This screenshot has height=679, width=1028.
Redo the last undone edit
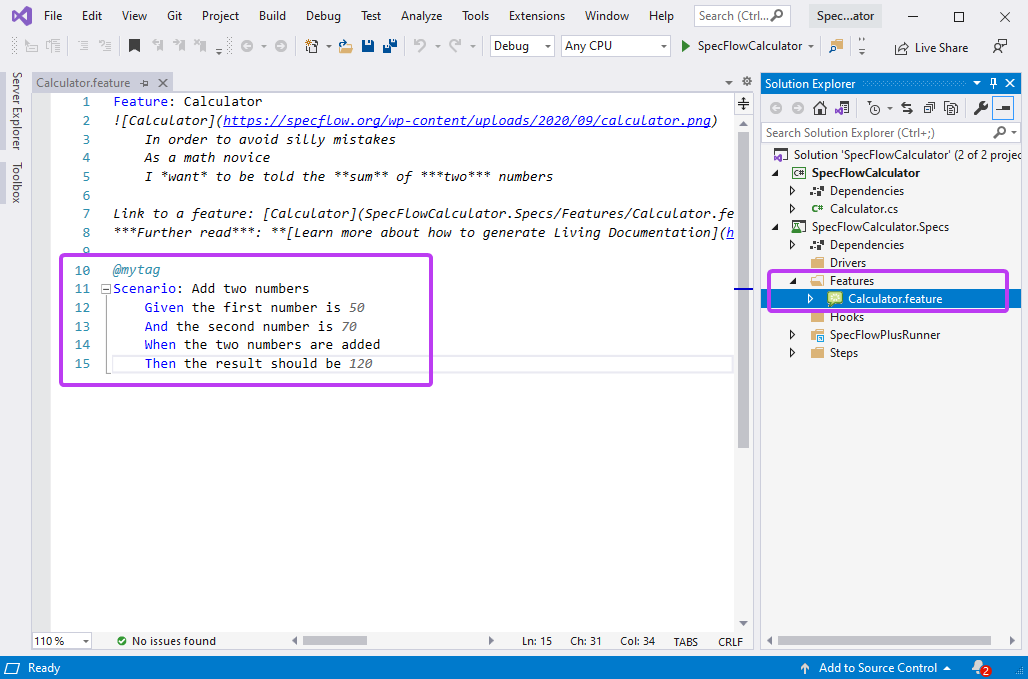(455, 46)
